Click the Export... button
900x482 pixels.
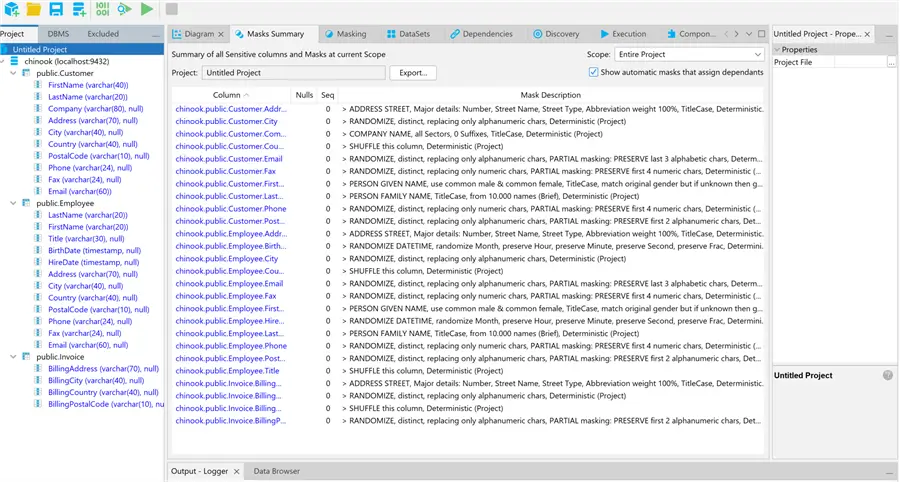(413, 73)
